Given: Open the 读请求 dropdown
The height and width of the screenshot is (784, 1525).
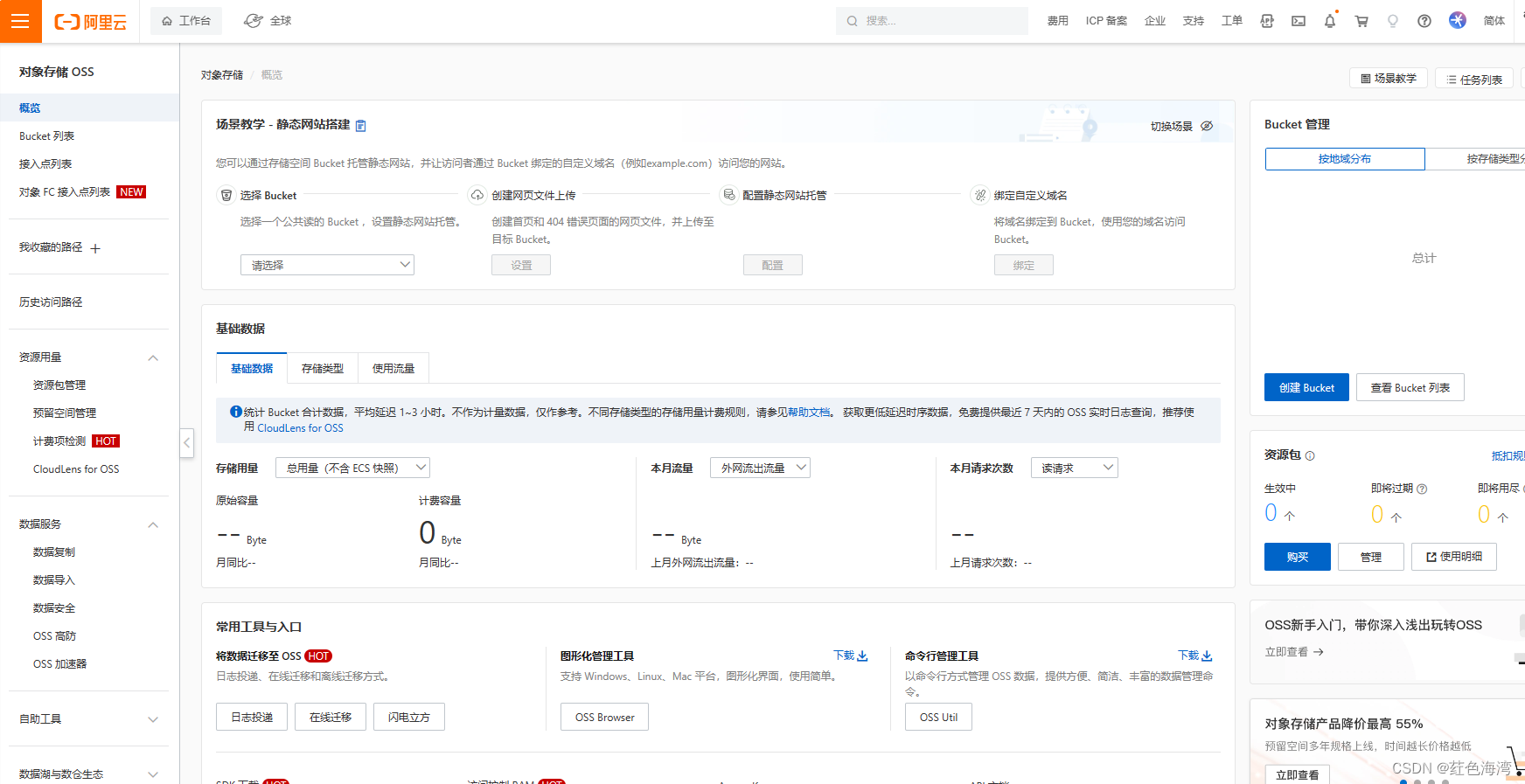Looking at the screenshot, I should [x=1074, y=468].
